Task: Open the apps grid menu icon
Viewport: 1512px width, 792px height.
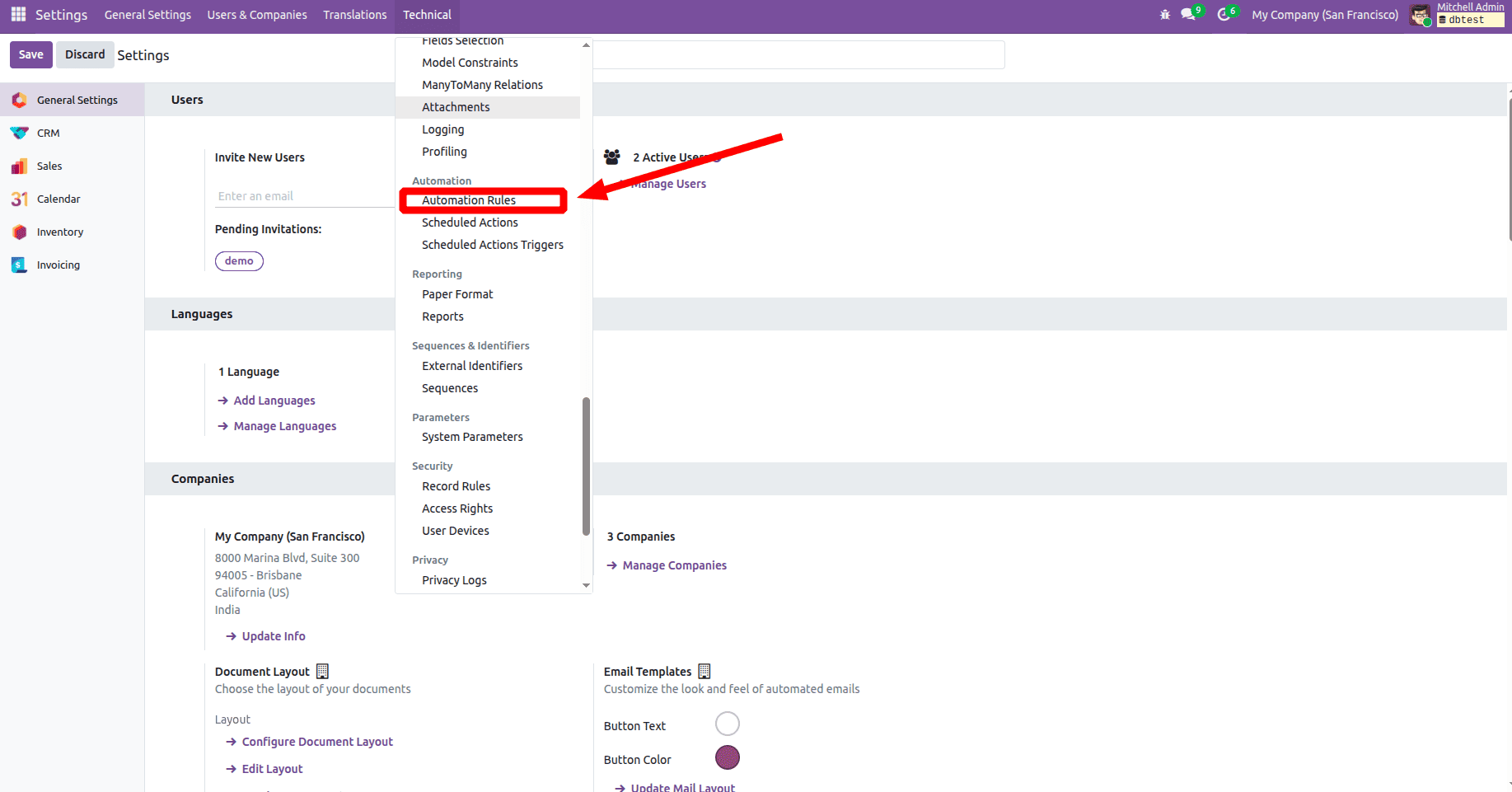Action: 18,15
